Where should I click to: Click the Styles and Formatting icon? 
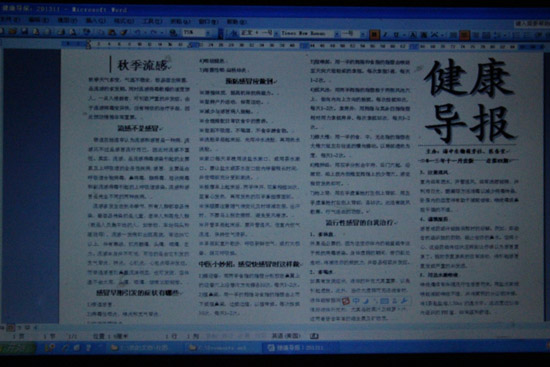tap(234, 33)
